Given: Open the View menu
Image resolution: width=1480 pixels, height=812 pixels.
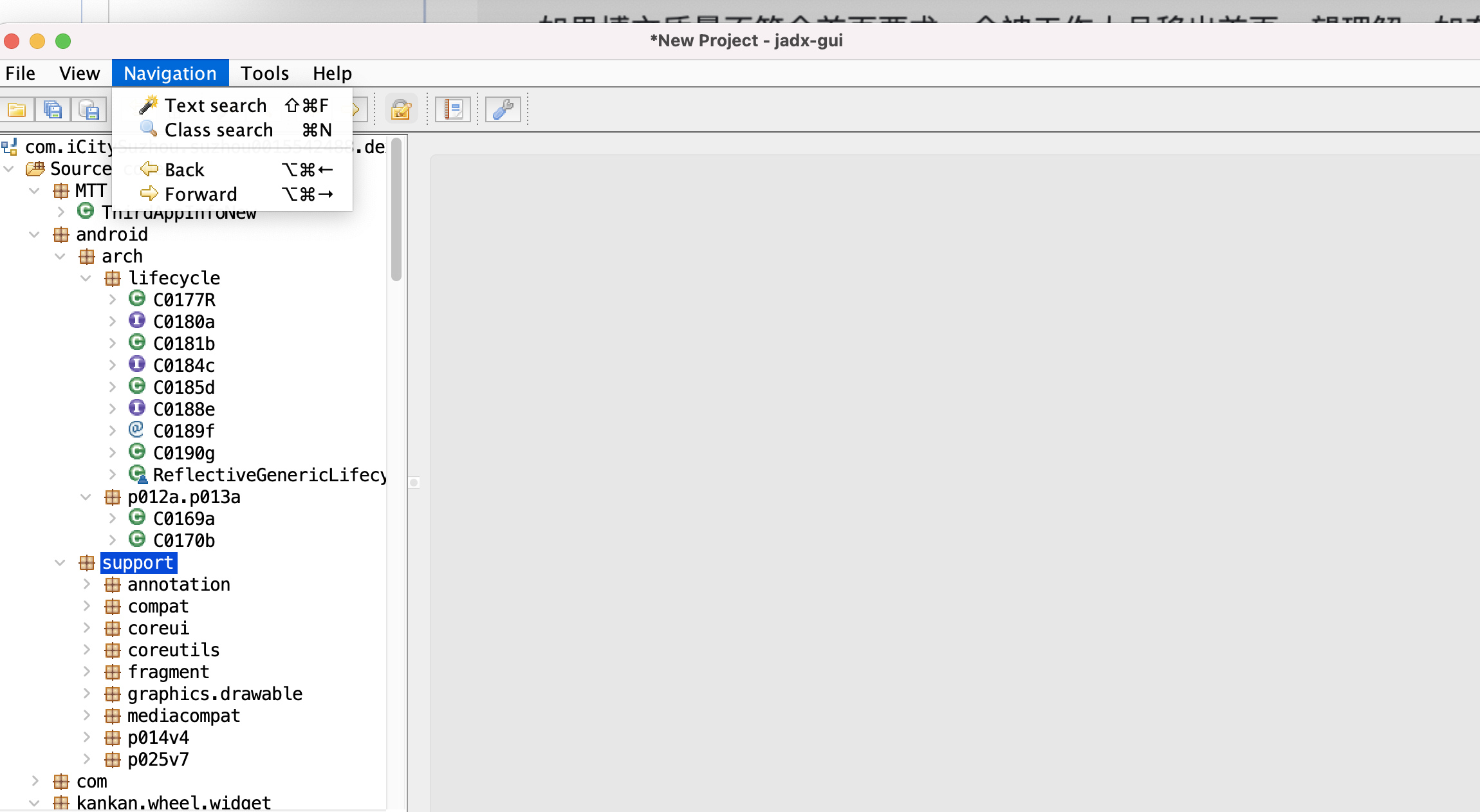Looking at the screenshot, I should point(80,73).
